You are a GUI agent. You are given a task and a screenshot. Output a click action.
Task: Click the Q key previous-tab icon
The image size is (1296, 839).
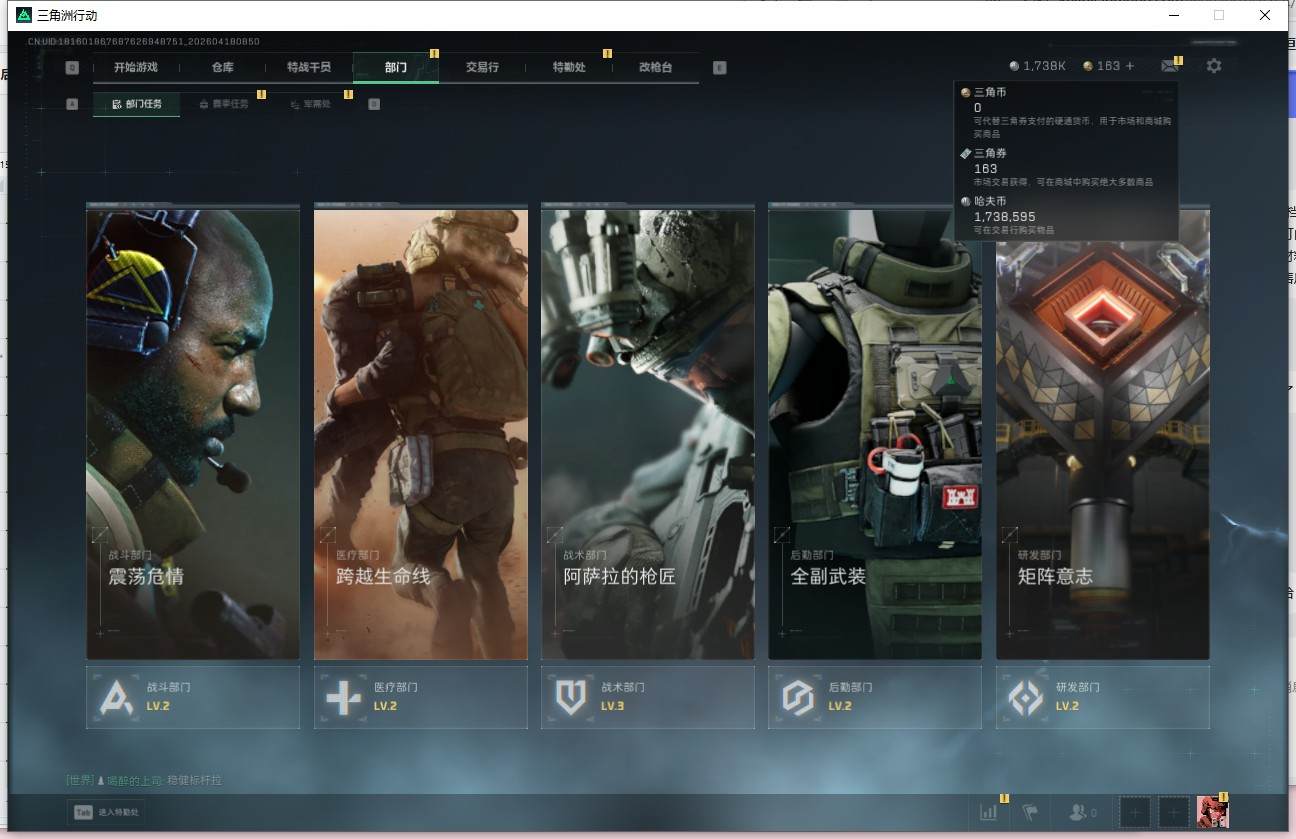[72, 68]
